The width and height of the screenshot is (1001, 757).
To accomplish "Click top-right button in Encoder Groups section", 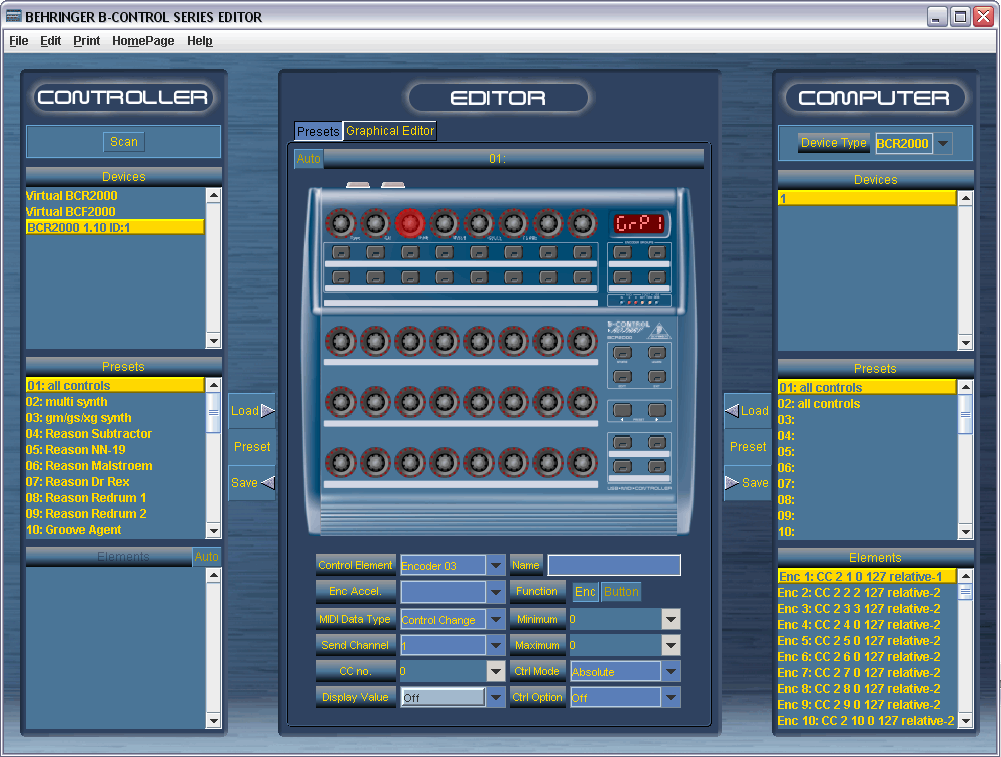I will pos(657,252).
